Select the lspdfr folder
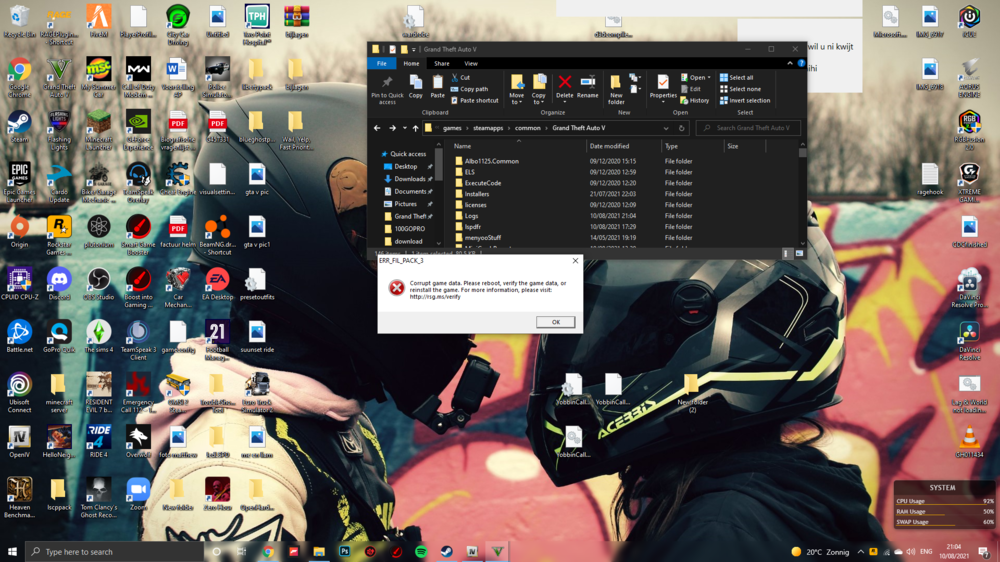Viewport: 1000px width, 562px height. 473,226
